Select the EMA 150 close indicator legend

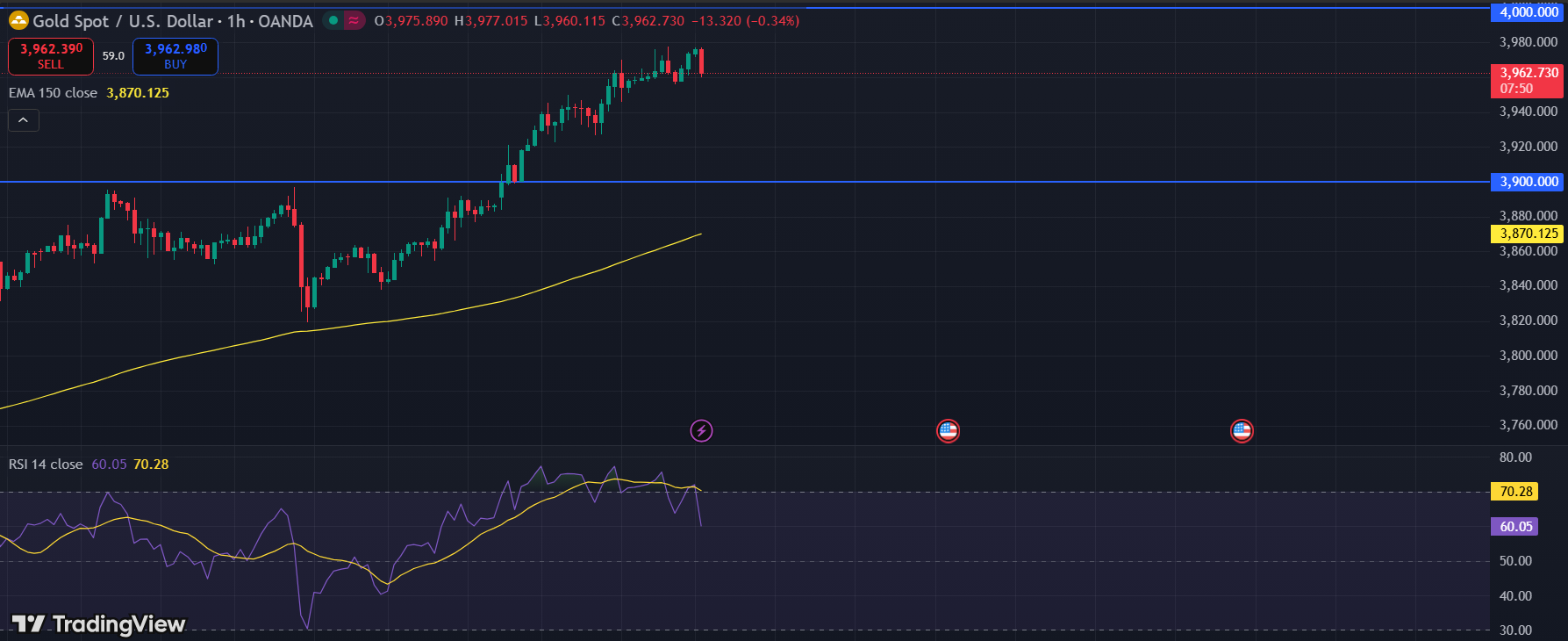(x=54, y=93)
